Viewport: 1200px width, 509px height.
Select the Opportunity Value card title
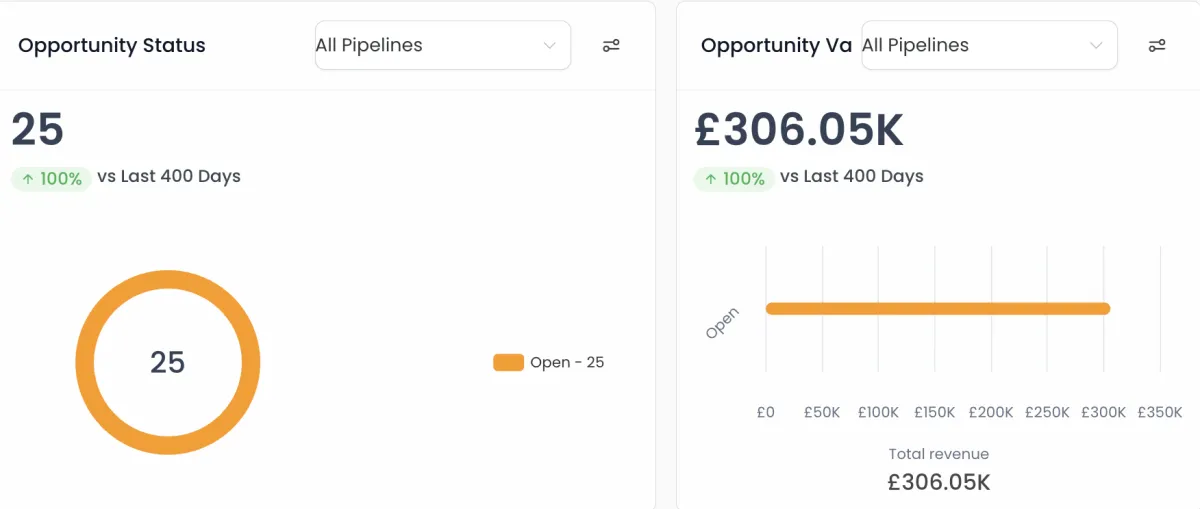click(776, 45)
